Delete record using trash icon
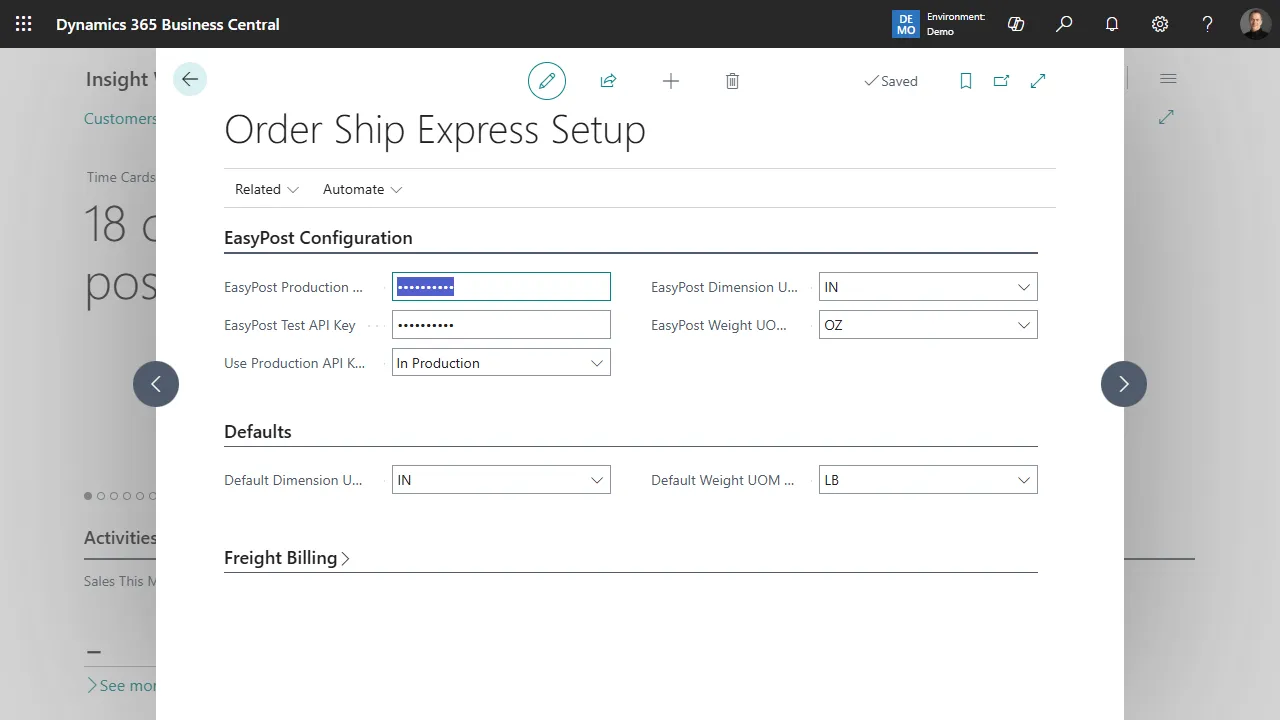1280x720 pixels. [x=732, y=81]
